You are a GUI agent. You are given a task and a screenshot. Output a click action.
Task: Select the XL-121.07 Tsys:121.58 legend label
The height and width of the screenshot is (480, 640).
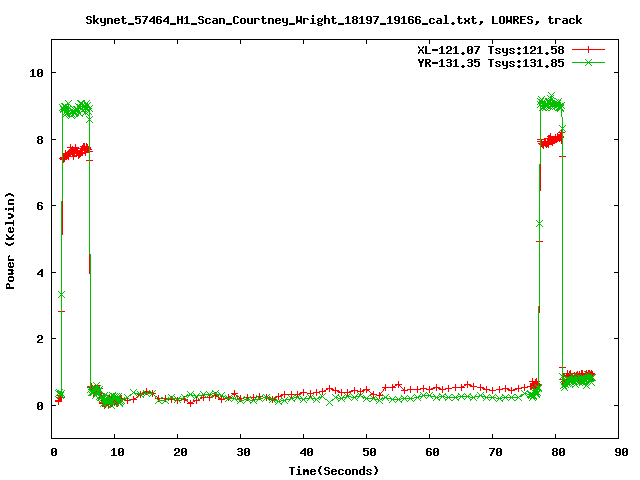491,50
